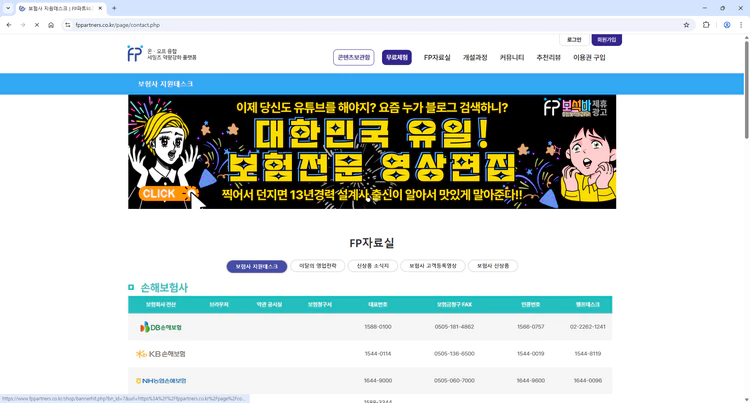Click DB손해보험 fax 0505-181-4862
This screenshot has width=750, height=403.
454,327
